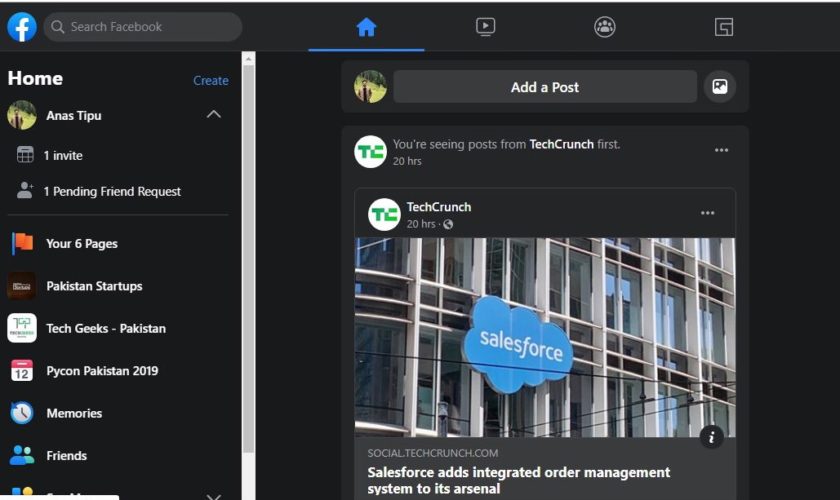The image size is (840, 500).
Task: Click the Create link
Action: (211, 80)
